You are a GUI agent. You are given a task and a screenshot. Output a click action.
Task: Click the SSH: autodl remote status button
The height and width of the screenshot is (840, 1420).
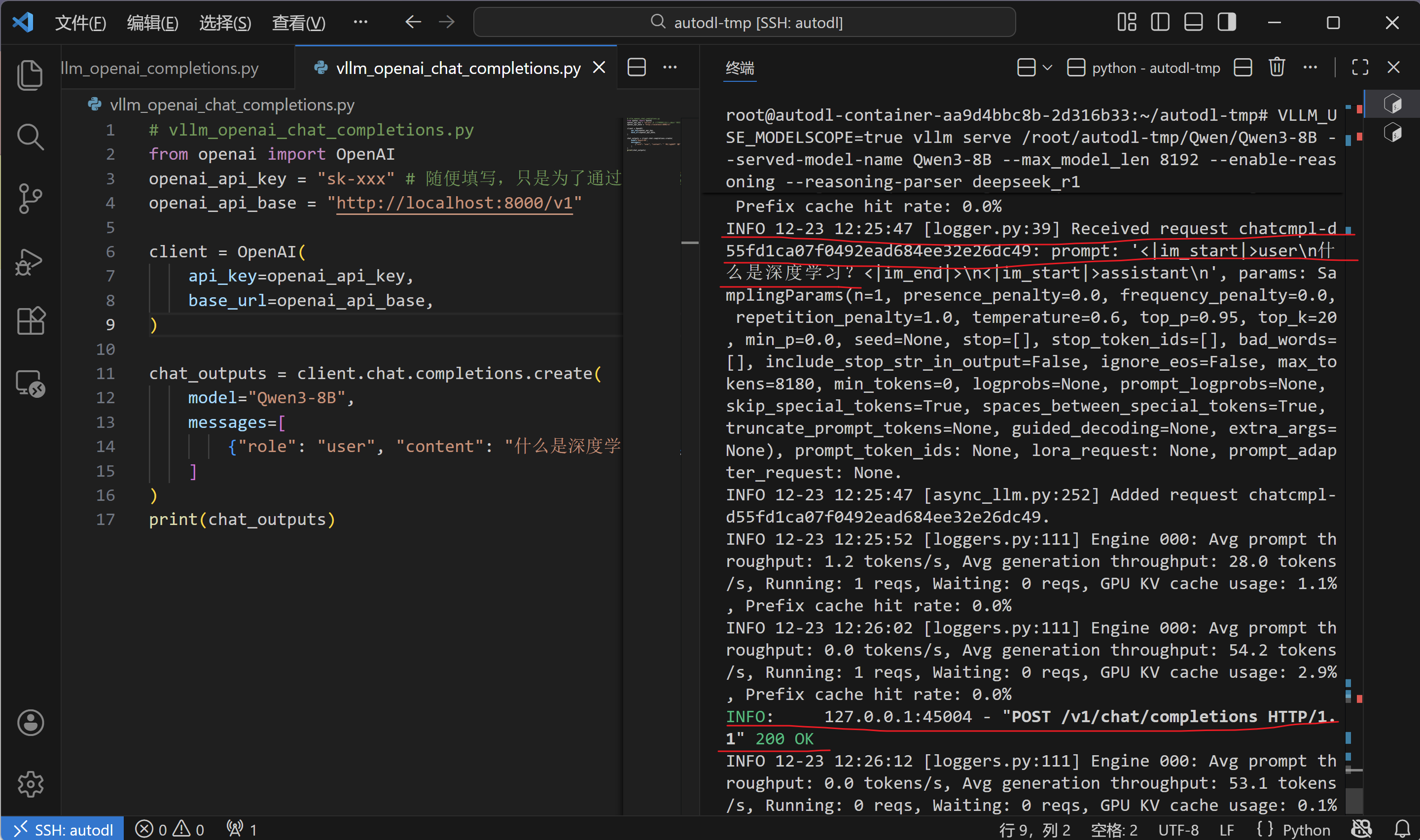(64, 829)
